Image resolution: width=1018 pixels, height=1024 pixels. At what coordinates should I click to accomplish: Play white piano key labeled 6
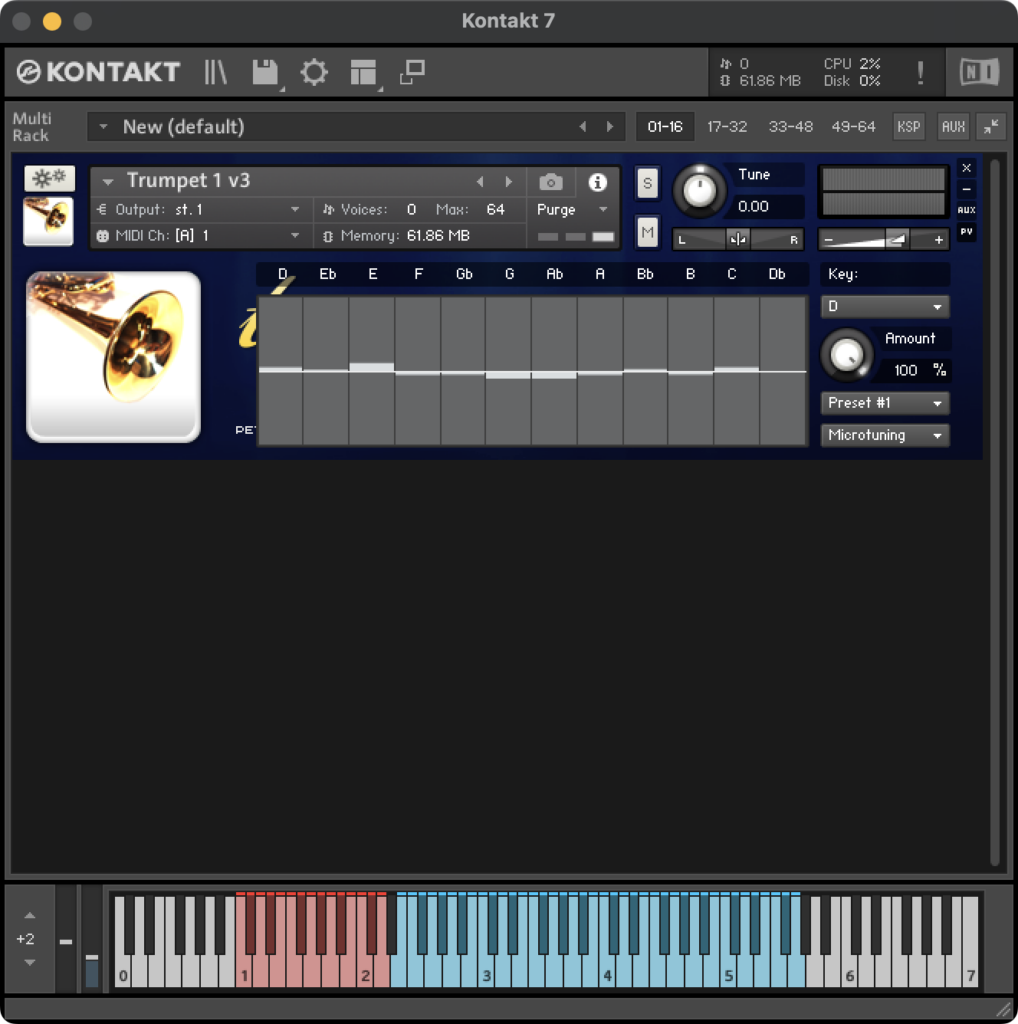pyautogui.click(x=849, y=974)
